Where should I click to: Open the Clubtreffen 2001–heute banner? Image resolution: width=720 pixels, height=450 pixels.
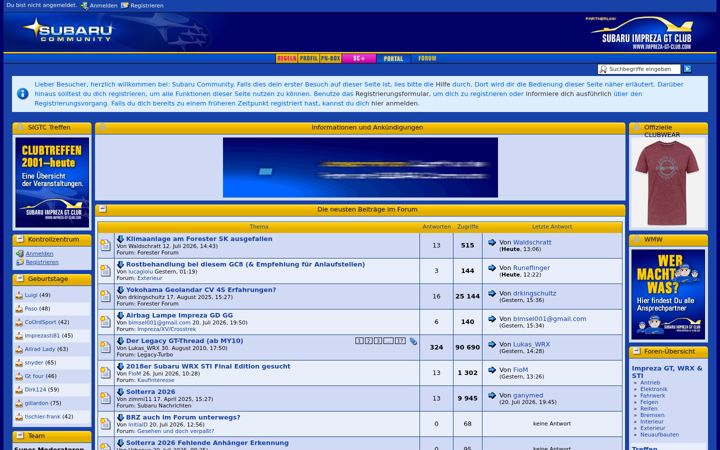coord(52,182)
